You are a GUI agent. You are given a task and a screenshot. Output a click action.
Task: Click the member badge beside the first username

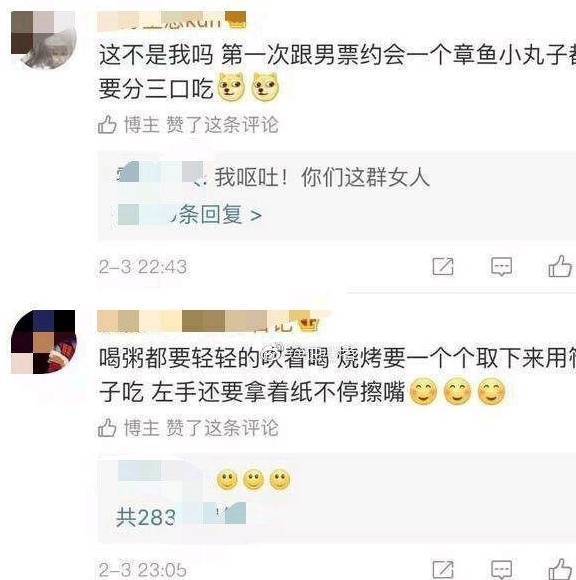tap(236, 20)
